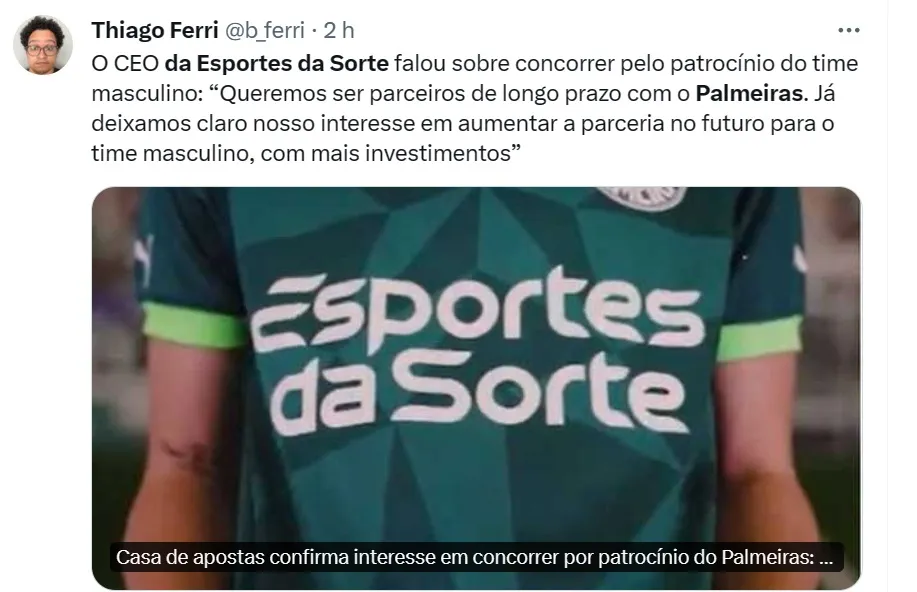The height and width of the screenshot is (592, 917).
Task: Open the author name Thiago Ferri
Action: pos(155,30)
